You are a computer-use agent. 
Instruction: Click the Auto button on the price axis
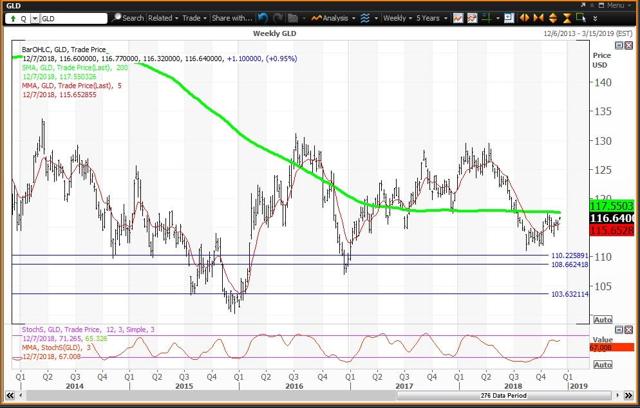603,320
